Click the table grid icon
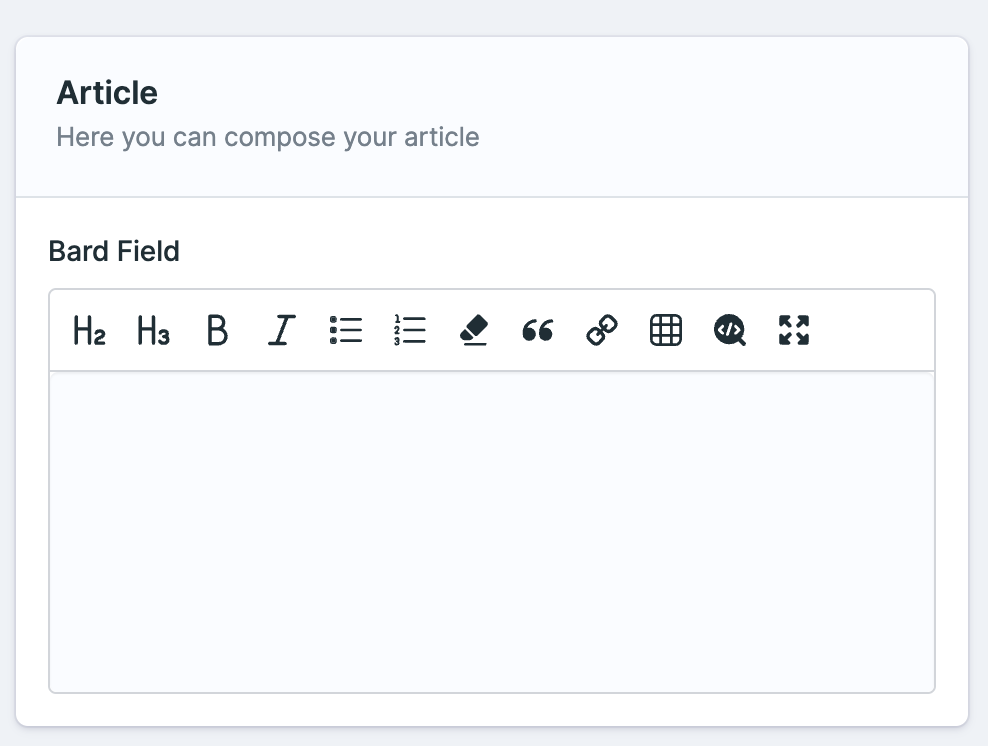 pos(665,330)
